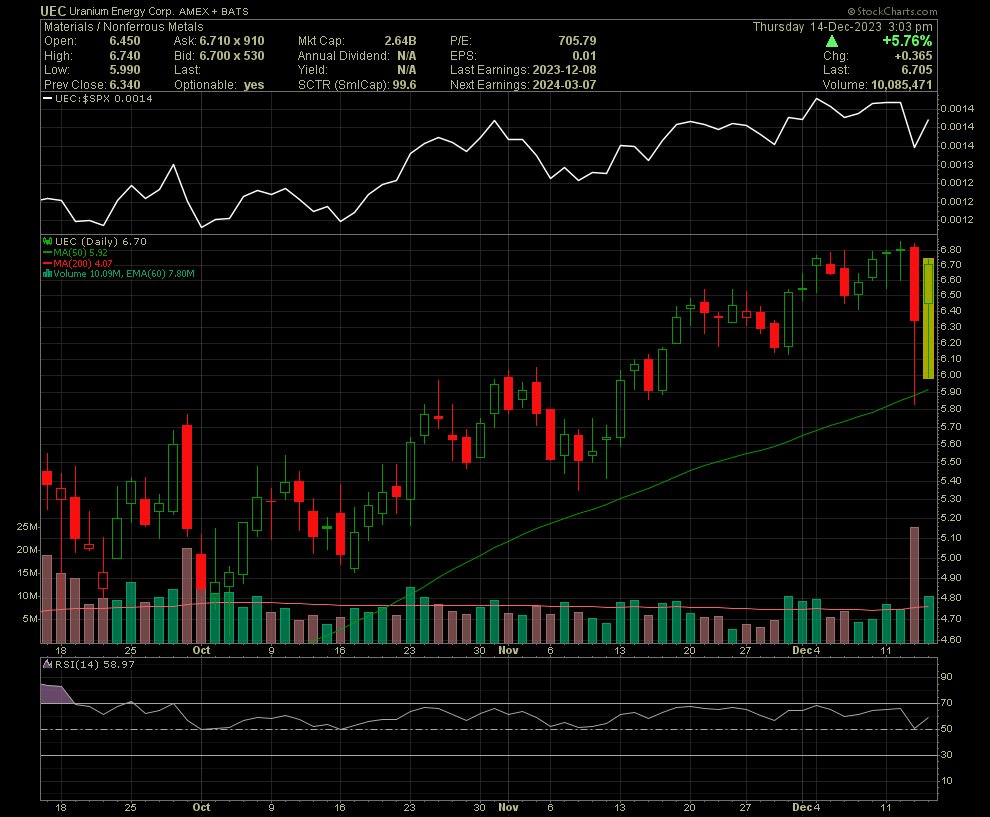Screen dimensions: 990x817
Task: Click the UEC:$SPX 0.0014 legend label
Action: [104, 98]
